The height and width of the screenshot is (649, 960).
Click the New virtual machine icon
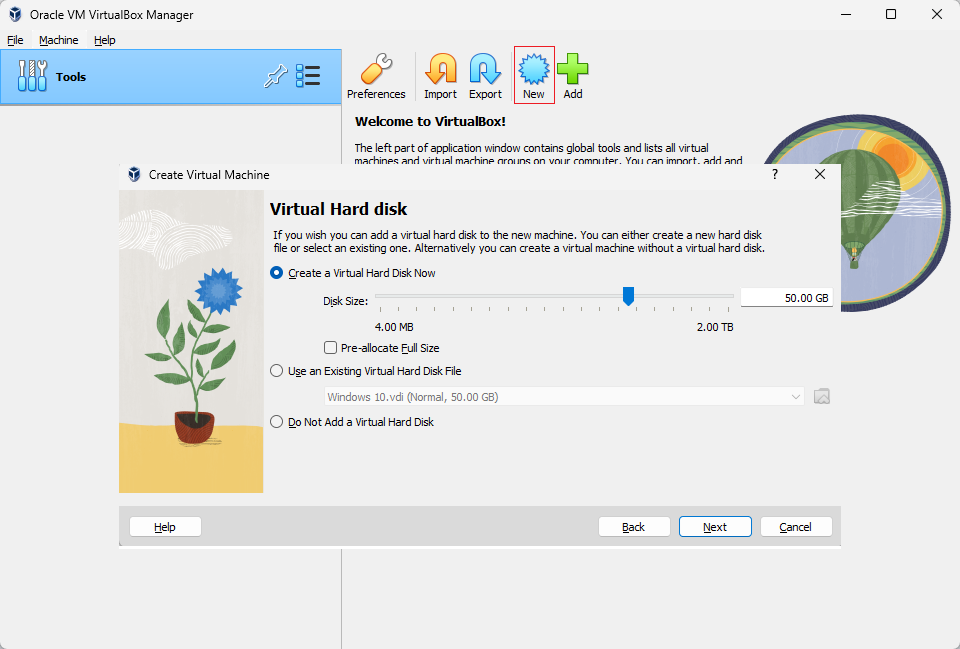tap(534, 75)
